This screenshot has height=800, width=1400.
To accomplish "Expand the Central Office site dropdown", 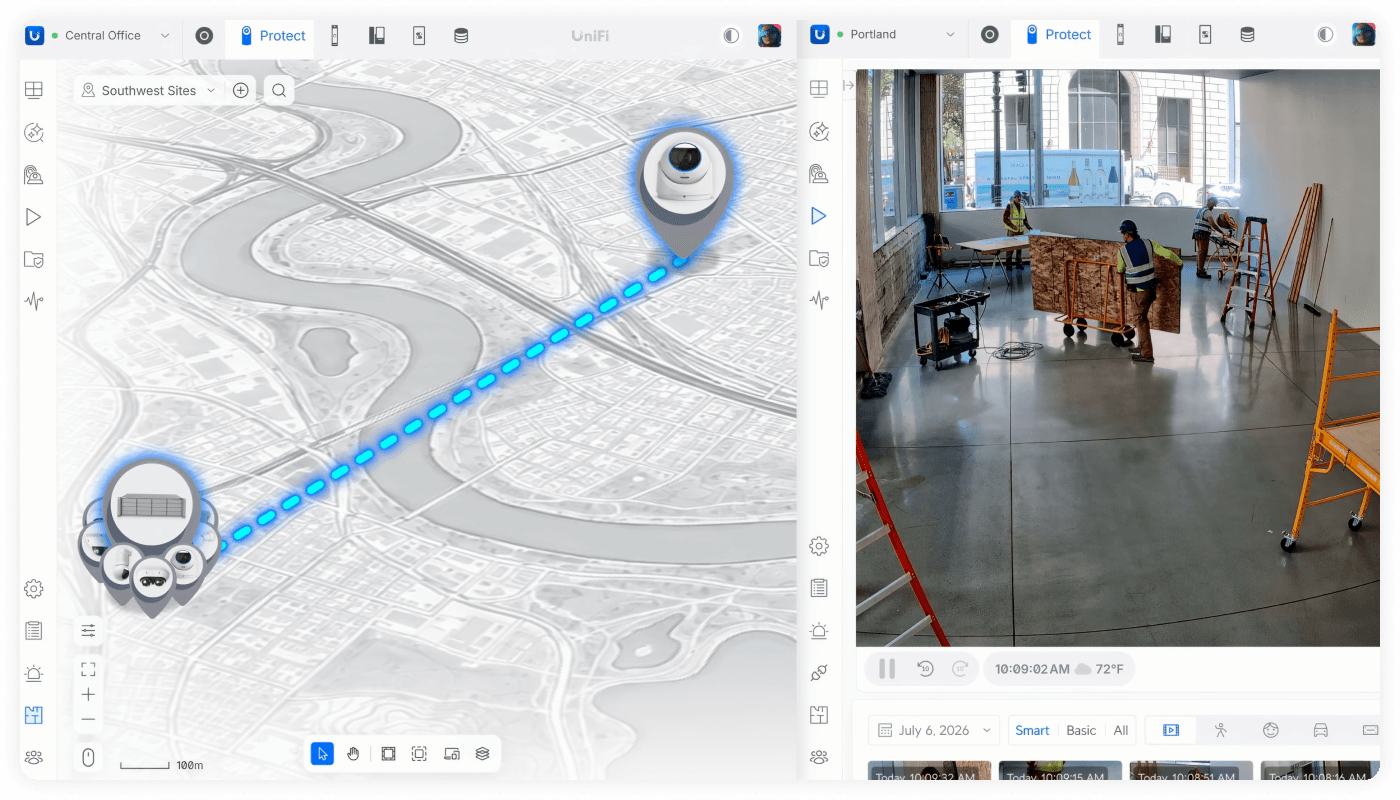I will coord(165,35).
